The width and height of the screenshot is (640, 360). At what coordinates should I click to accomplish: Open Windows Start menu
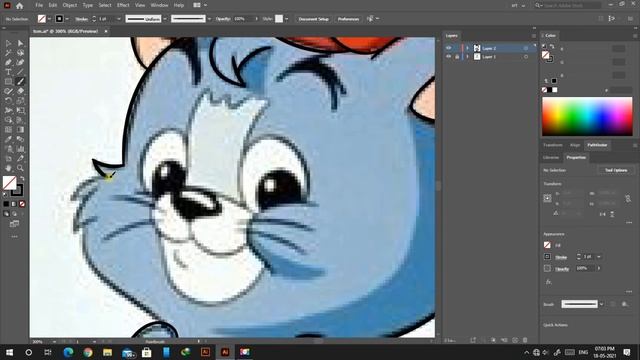[9, 352]
